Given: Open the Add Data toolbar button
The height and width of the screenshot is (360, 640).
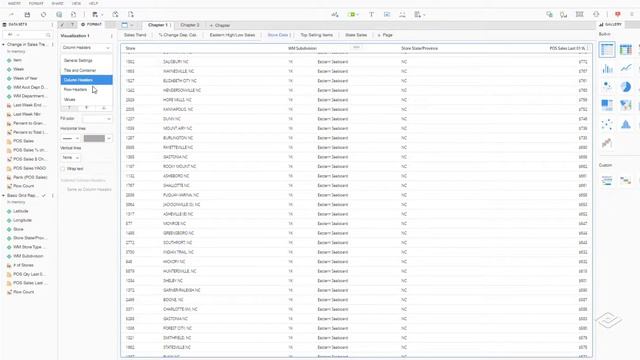Looking at the screenshot, I should click(x=96, y=15).
